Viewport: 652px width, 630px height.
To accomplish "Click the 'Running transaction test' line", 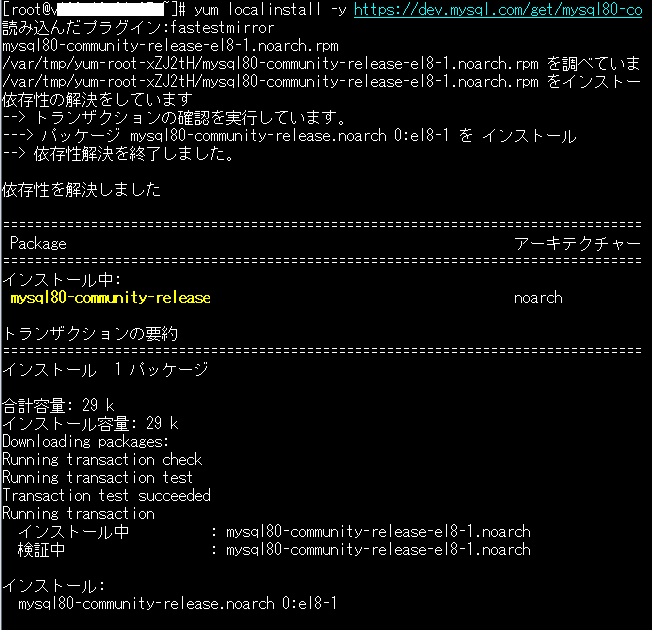I will [98, 477].
